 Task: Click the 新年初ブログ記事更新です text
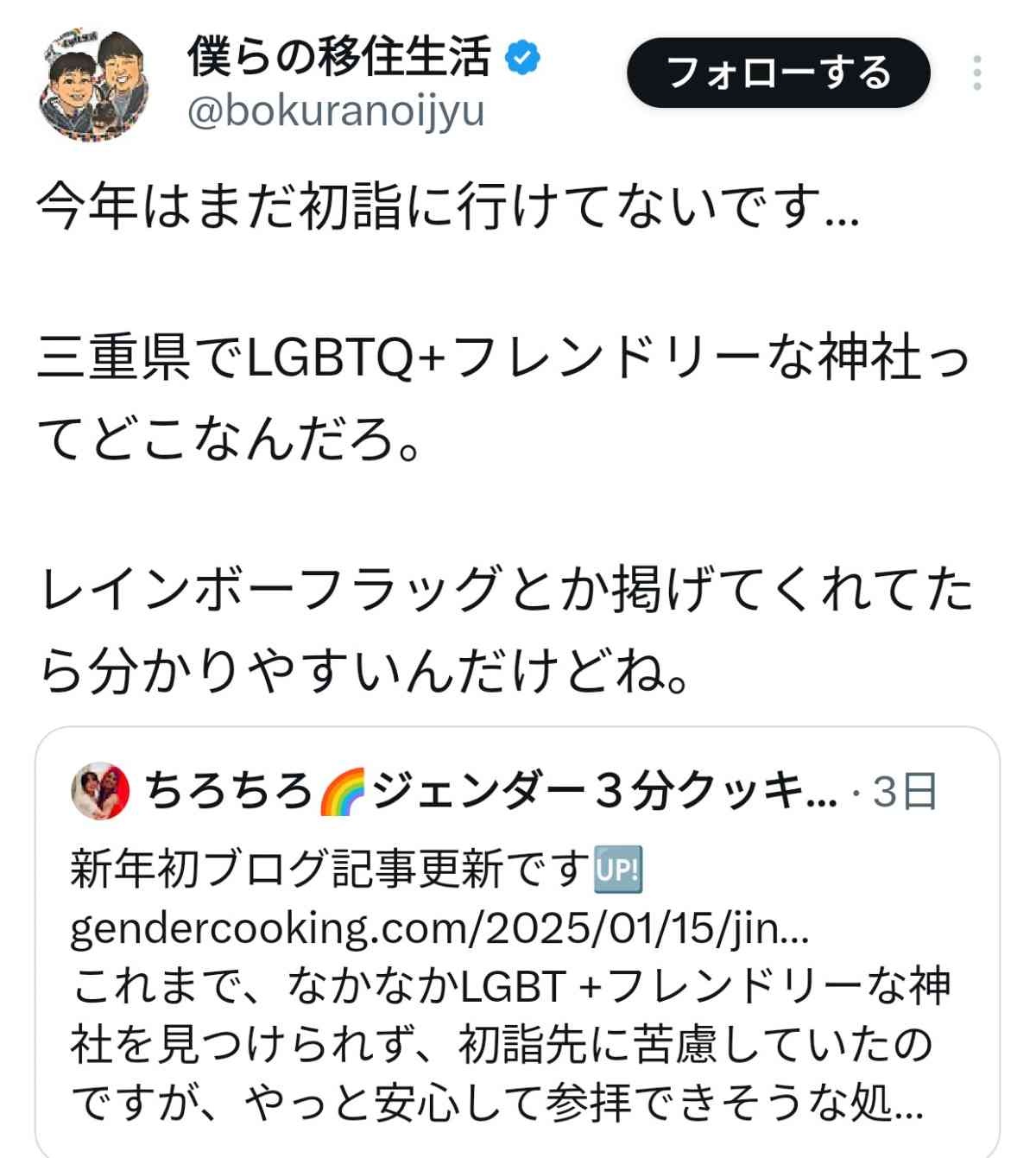328,869
